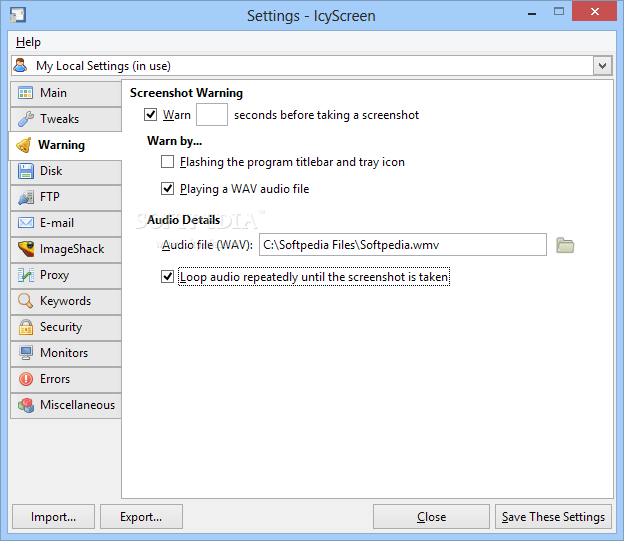Image resolution: width=624 pixels, height=541 pixels.
Task: Click the Import... button
Action: click(x=53, y=517)
